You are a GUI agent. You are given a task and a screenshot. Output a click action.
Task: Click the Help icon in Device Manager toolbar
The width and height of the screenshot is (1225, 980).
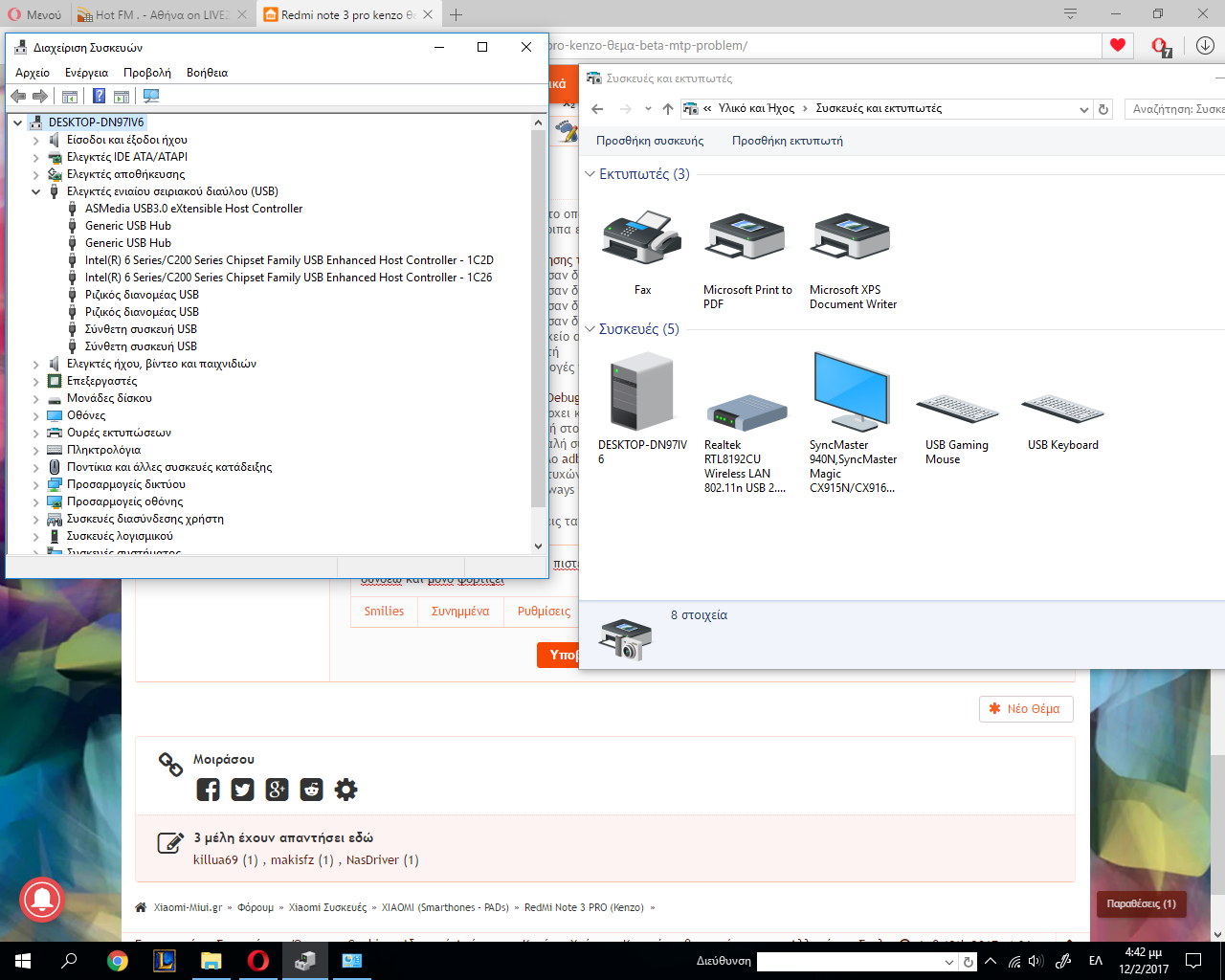99,96
